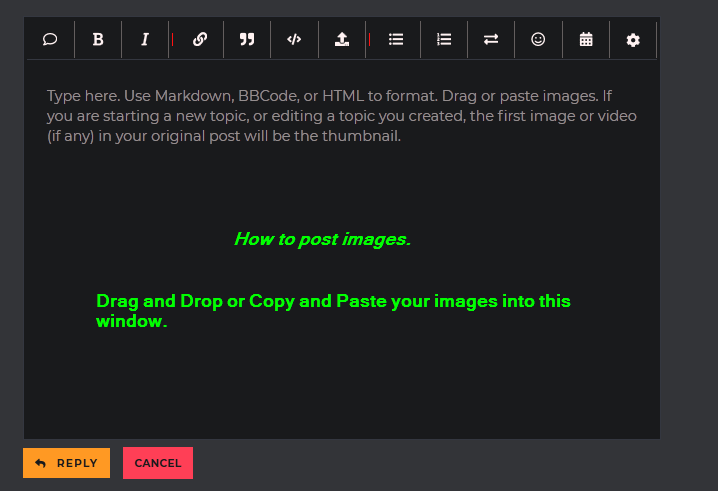This screenshot has height=491, width=718.
Task: Click the red Cancel button
Action: (158, 463)
